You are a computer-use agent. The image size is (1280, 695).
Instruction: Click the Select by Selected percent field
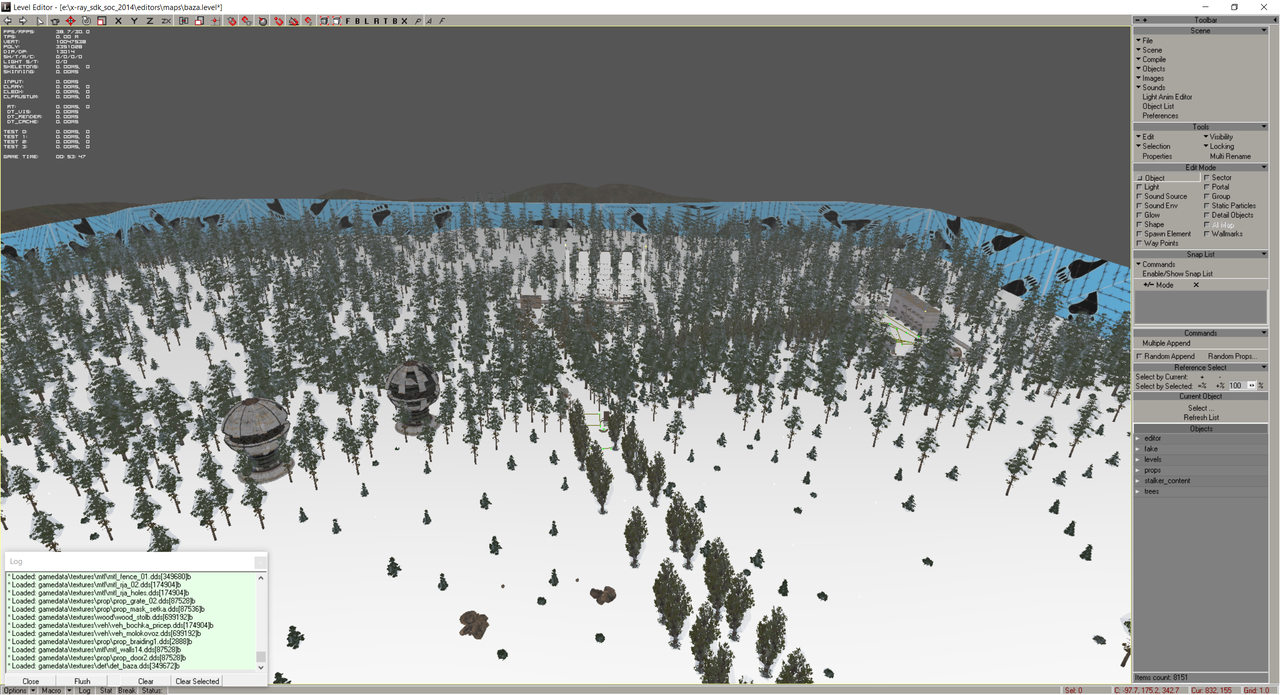coord(1238,385)
